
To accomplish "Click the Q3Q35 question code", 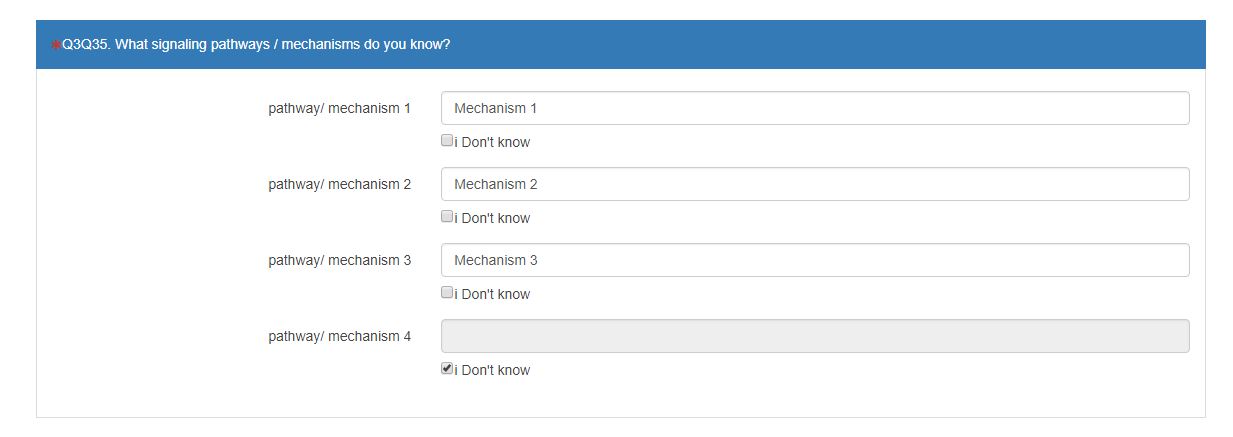I will (84, 45).
